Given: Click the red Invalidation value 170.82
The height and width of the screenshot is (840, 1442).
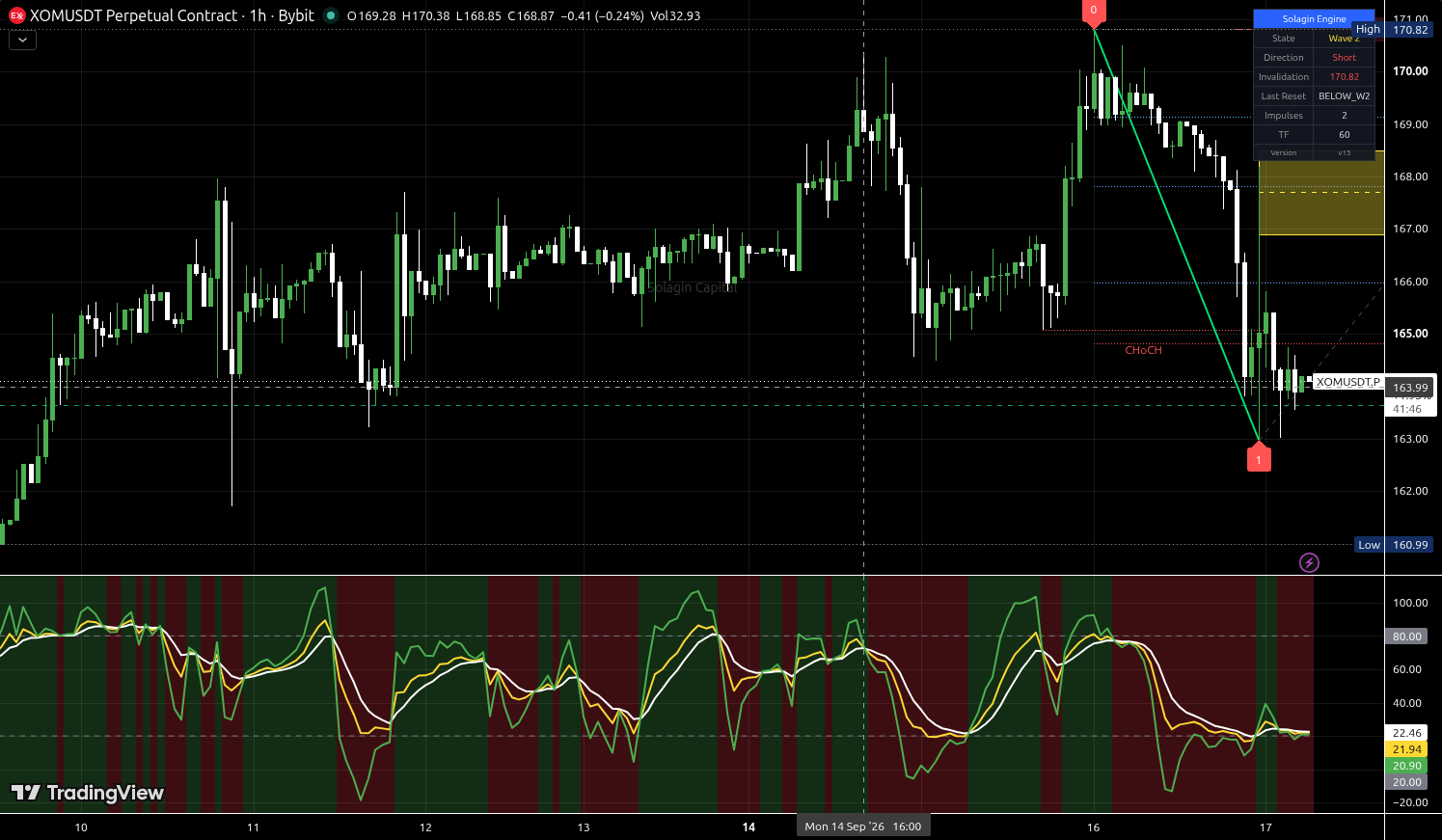Looking at the screenshot, I should [x=1344, y=77].
